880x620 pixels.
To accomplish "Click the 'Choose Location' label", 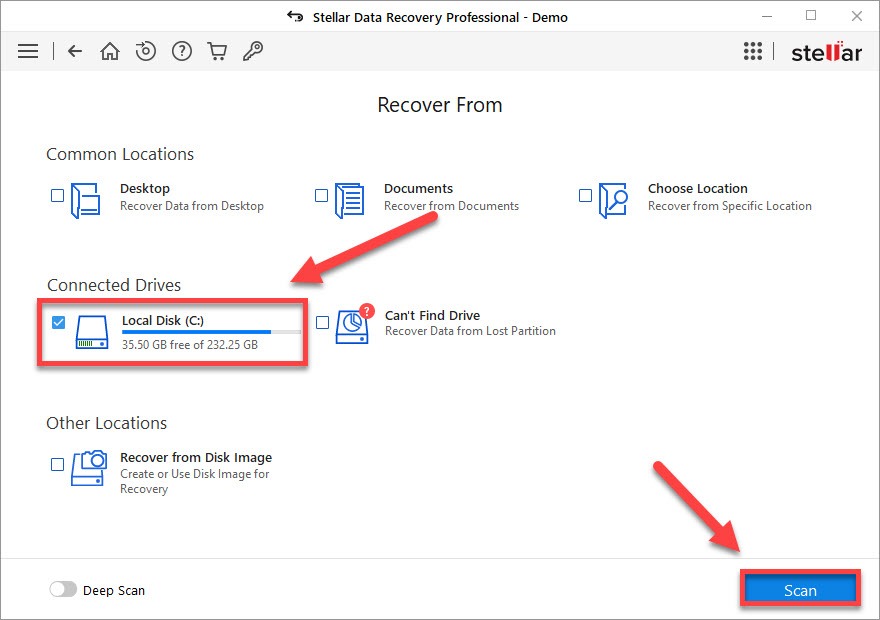I will [698, 189].
